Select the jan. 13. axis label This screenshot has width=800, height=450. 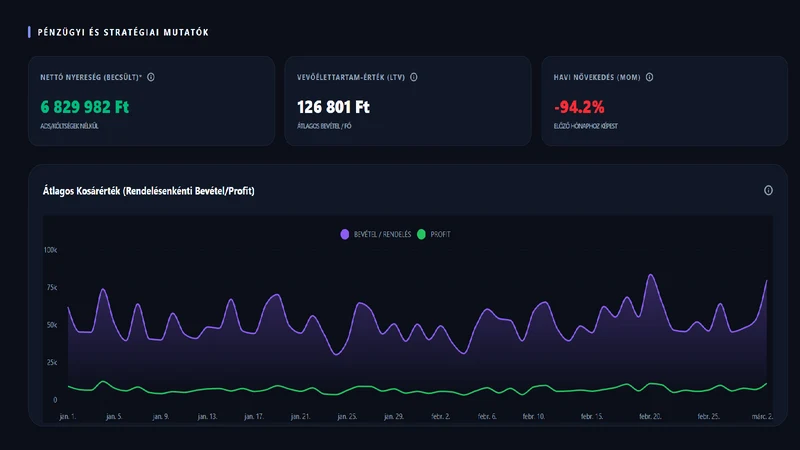pyautogui.click(x=207, y=416)
